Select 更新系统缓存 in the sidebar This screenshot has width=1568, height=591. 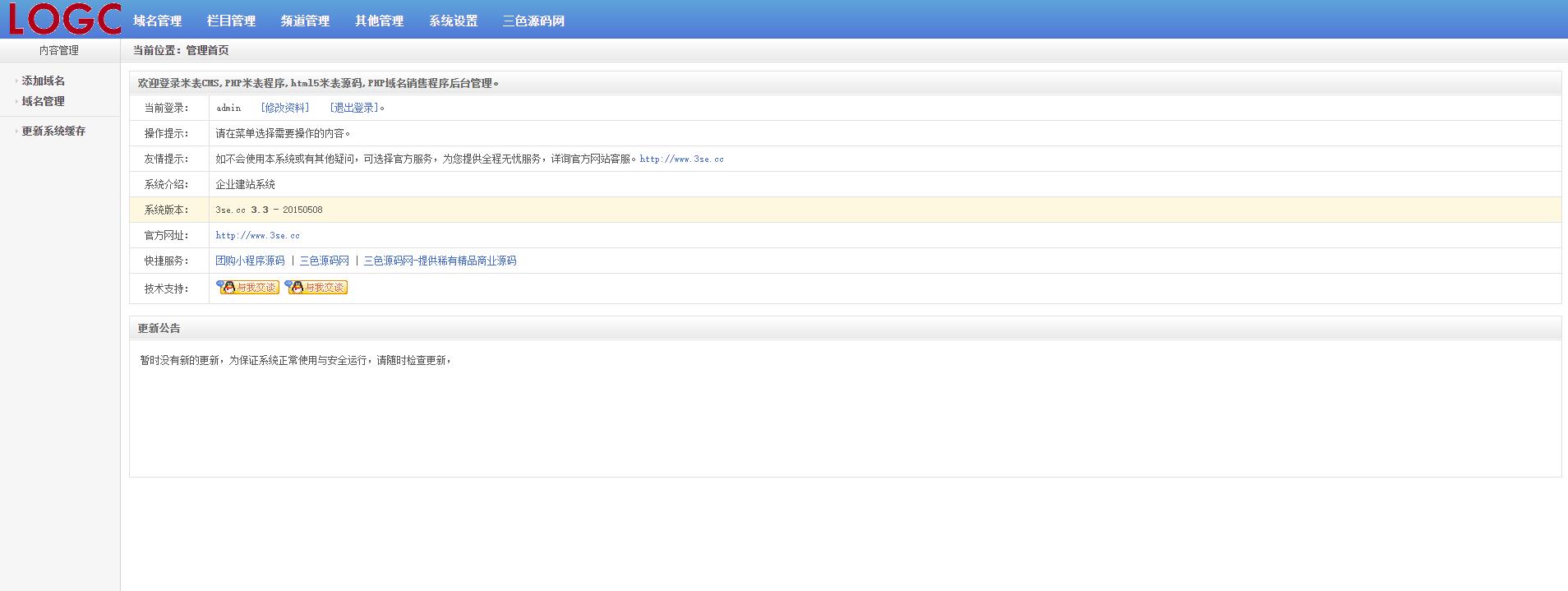(54, 131)
